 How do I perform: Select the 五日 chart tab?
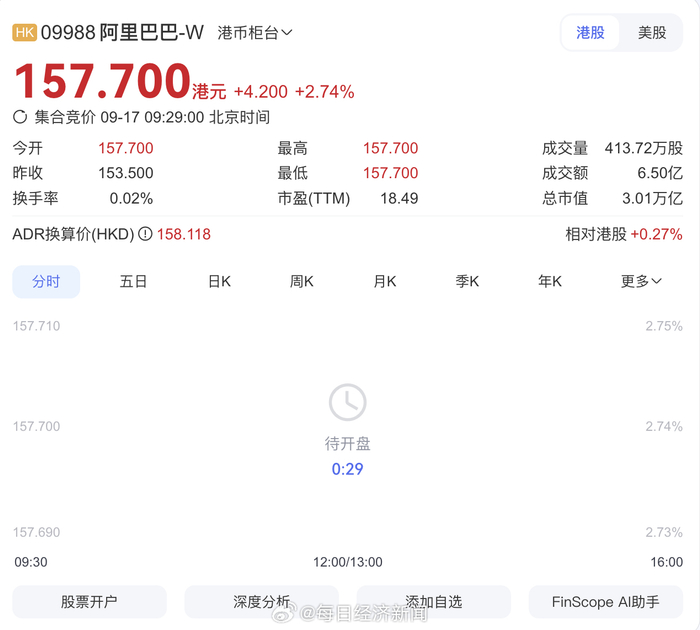point(133,282)
